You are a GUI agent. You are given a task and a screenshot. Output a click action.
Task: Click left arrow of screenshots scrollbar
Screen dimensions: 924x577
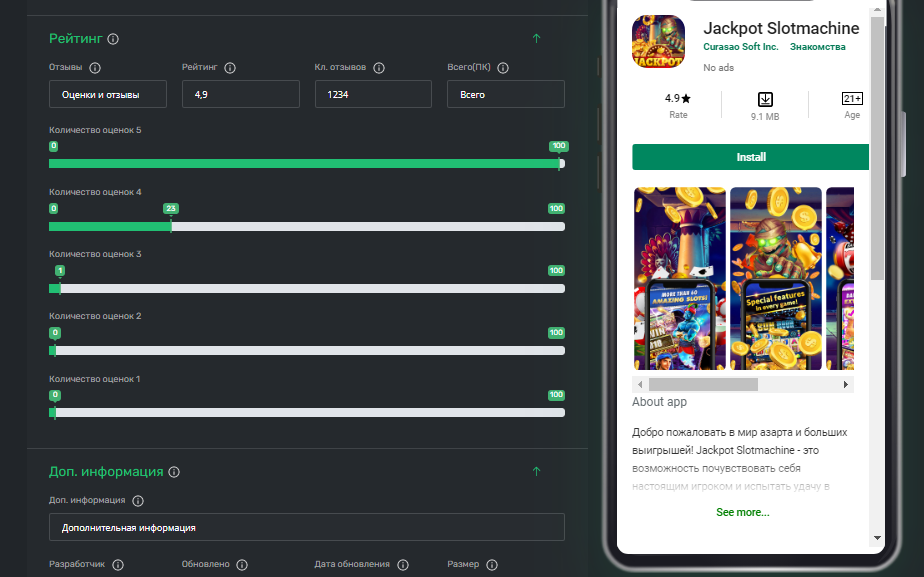pos(640,385)
